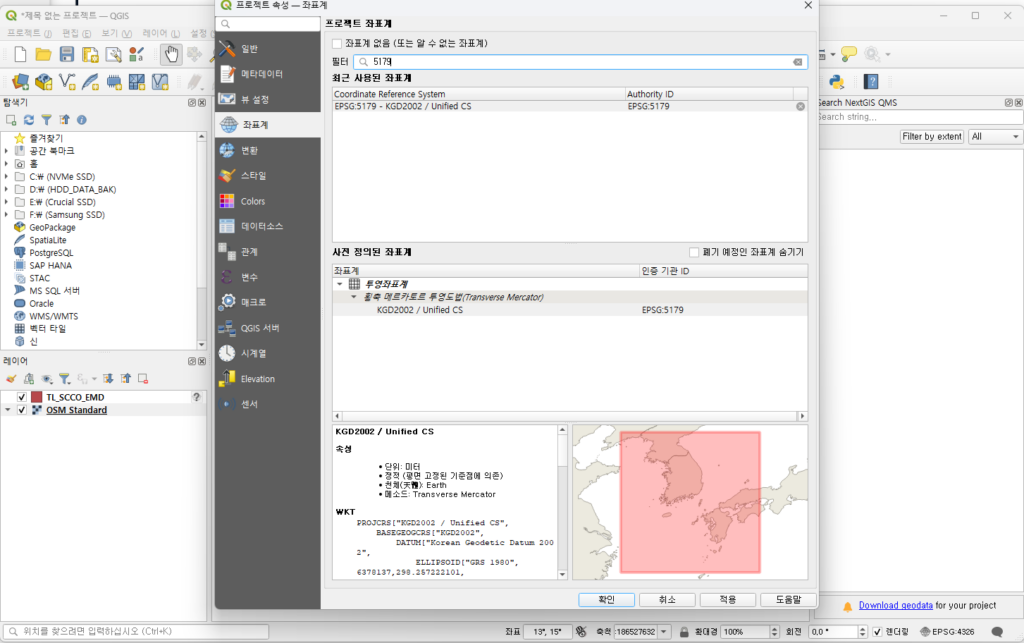This screenshot has height=643, width=1024.
Task: Click the Open Layer Styling paintbrush icon
Action: tap(12, 379)
